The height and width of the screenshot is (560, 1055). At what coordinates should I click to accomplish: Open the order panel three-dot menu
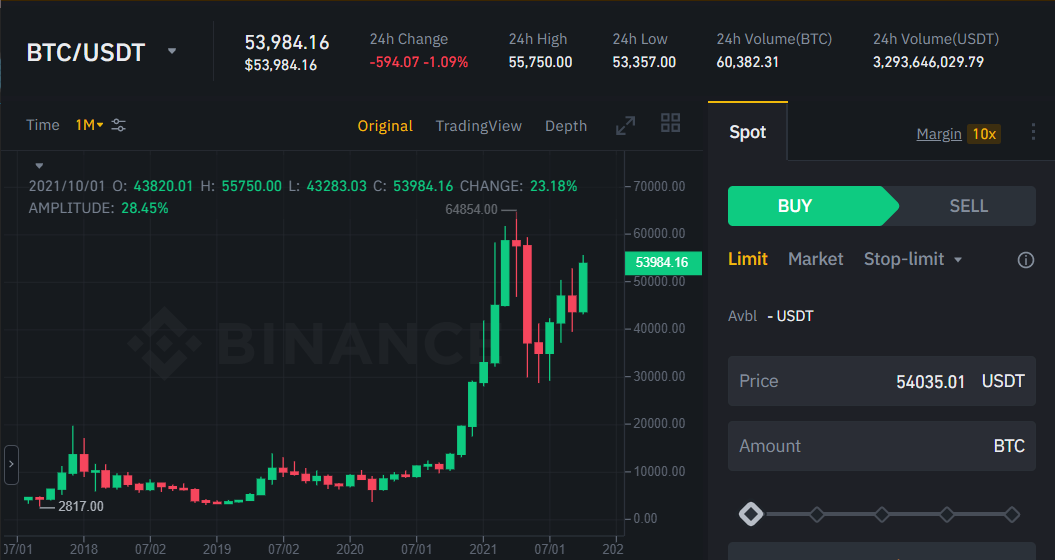[x=1033, y=132]
